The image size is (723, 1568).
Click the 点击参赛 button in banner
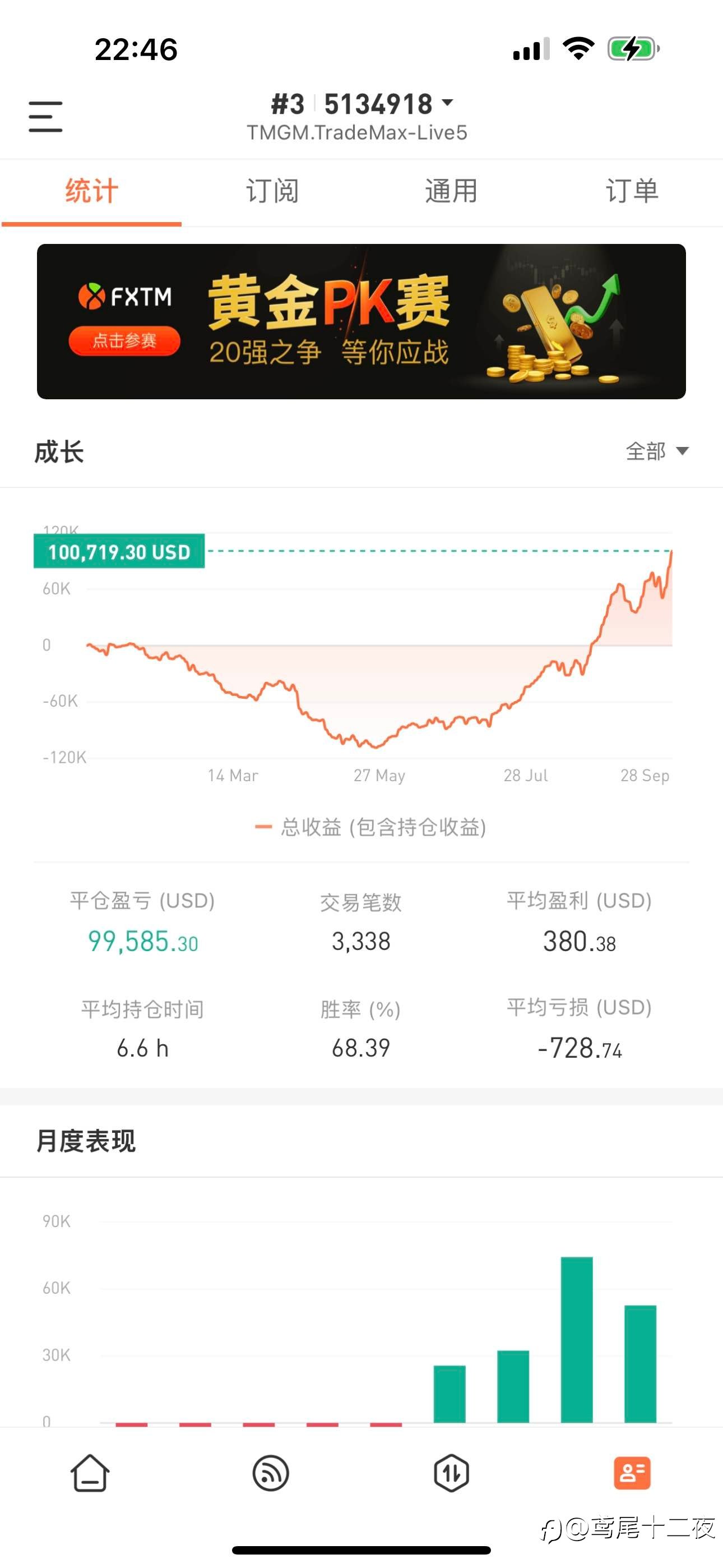124,340
